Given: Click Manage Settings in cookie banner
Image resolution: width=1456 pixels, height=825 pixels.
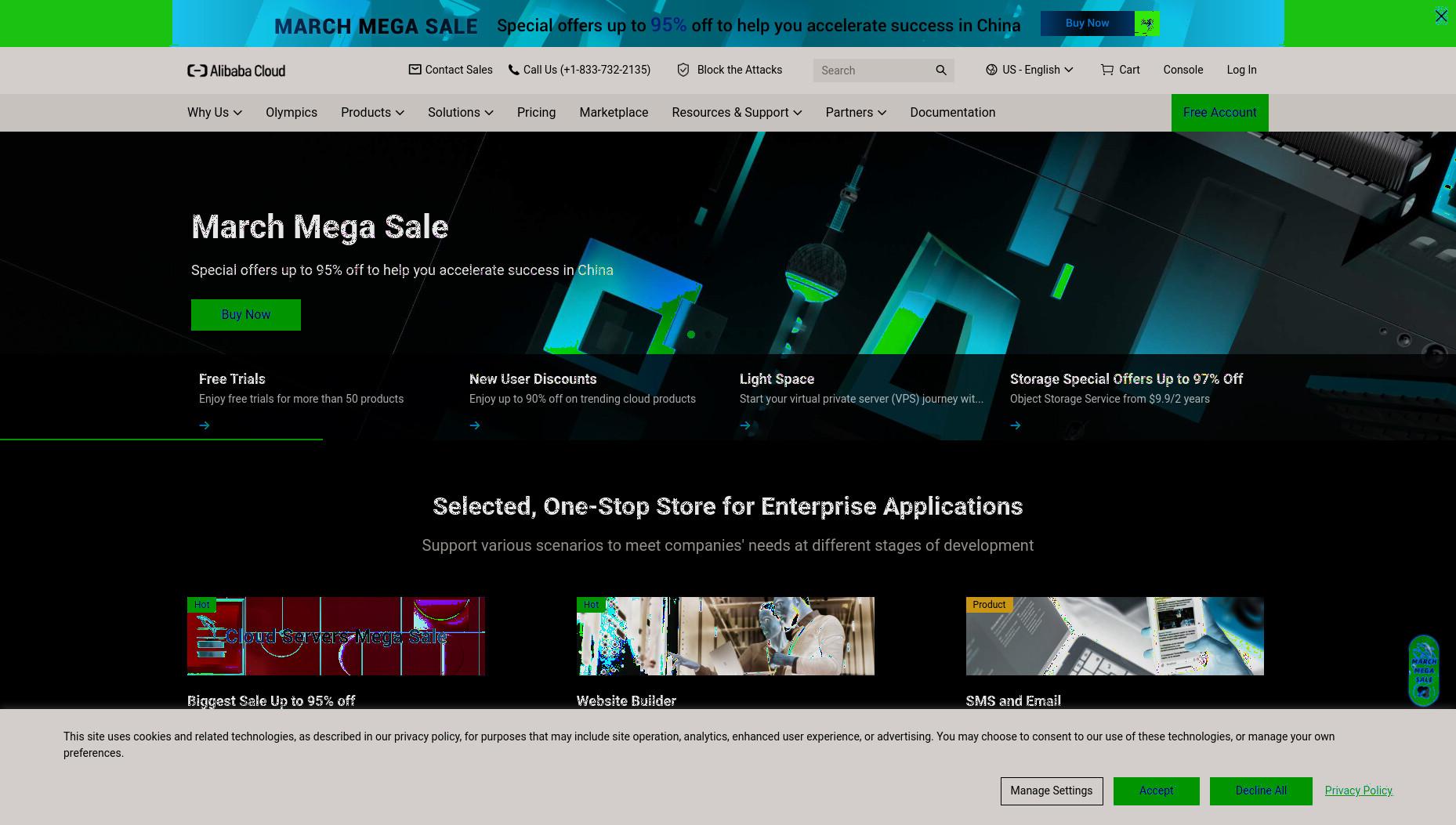Looking at the screenshot, I should [1051, 791].
